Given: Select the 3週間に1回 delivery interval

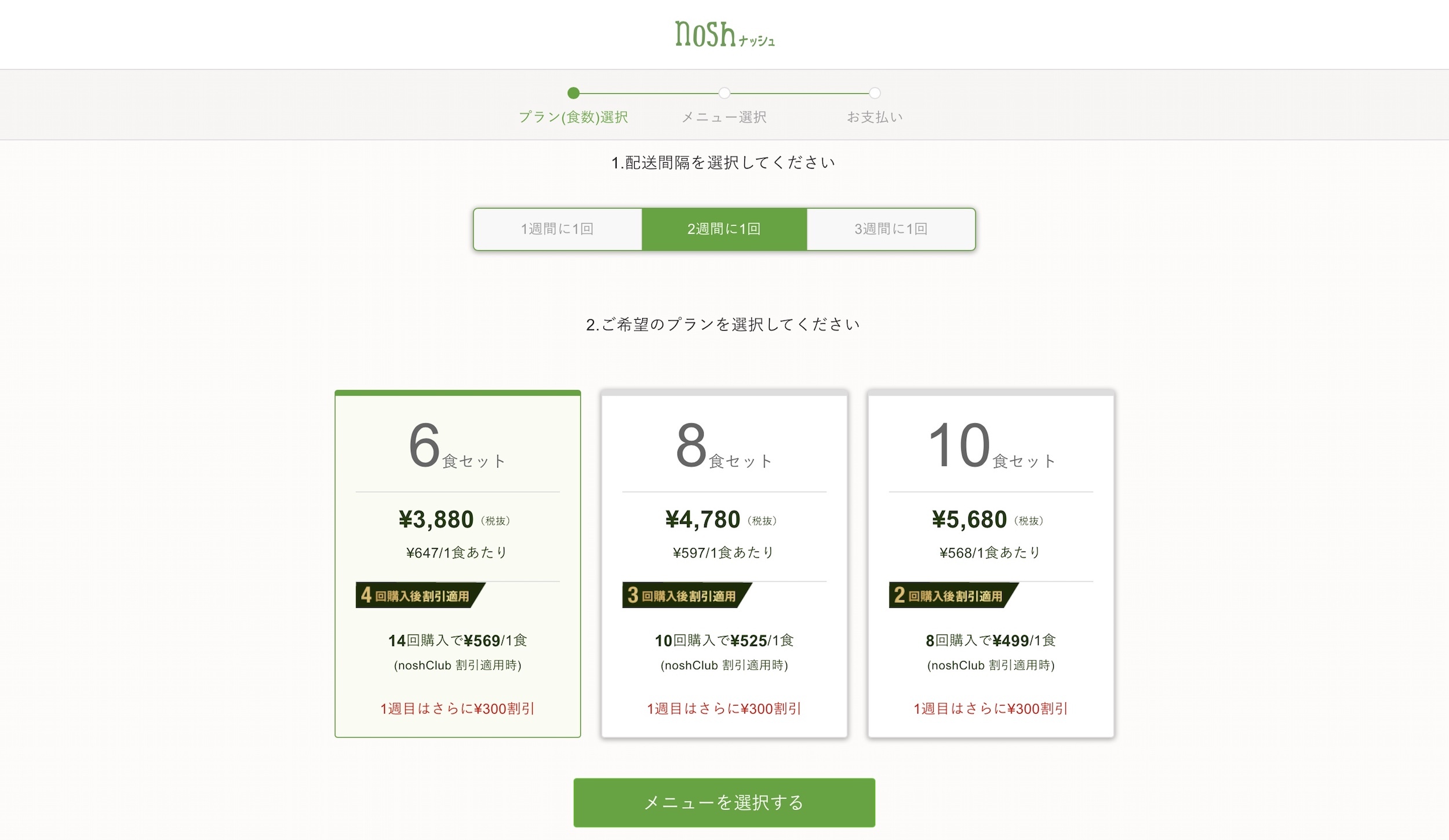Looking at the screenshot, I should 891,229.
